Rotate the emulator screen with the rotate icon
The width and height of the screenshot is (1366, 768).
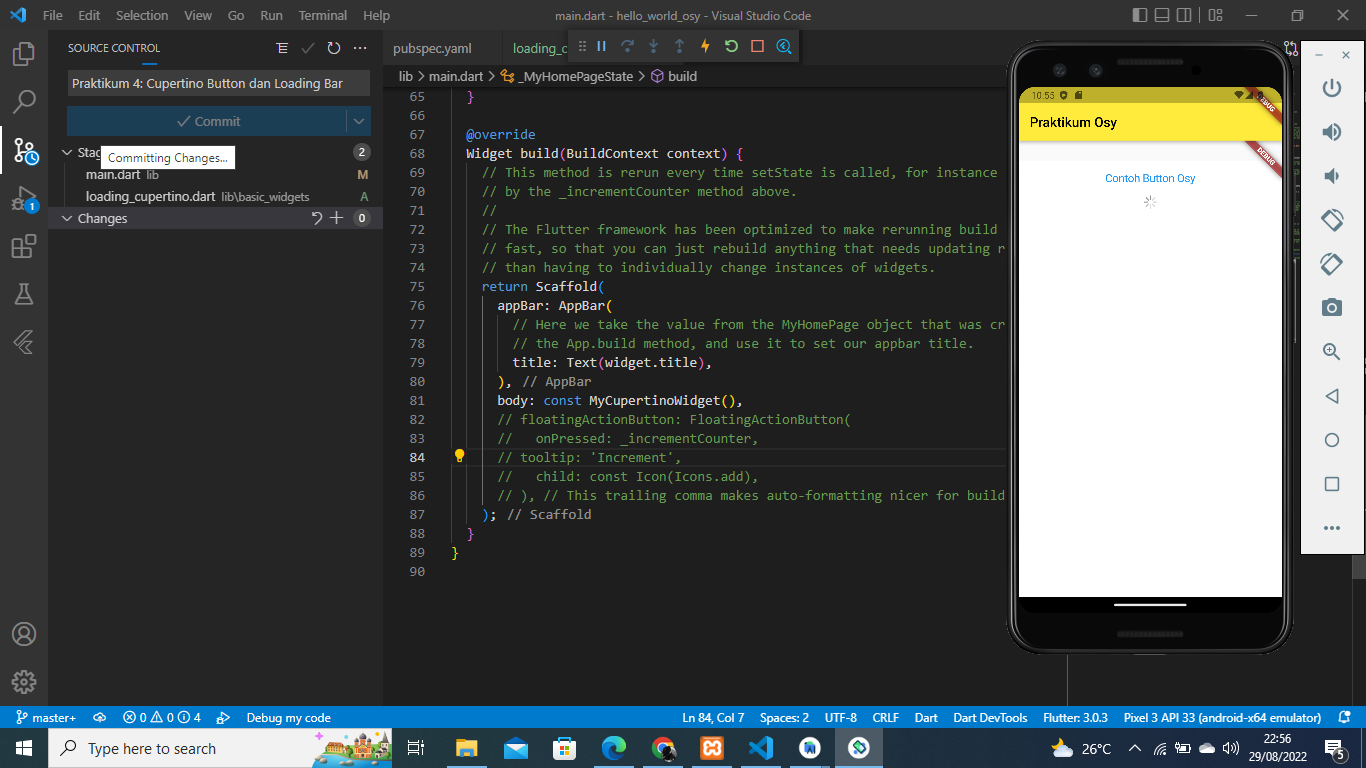[x=1331, y=220]
